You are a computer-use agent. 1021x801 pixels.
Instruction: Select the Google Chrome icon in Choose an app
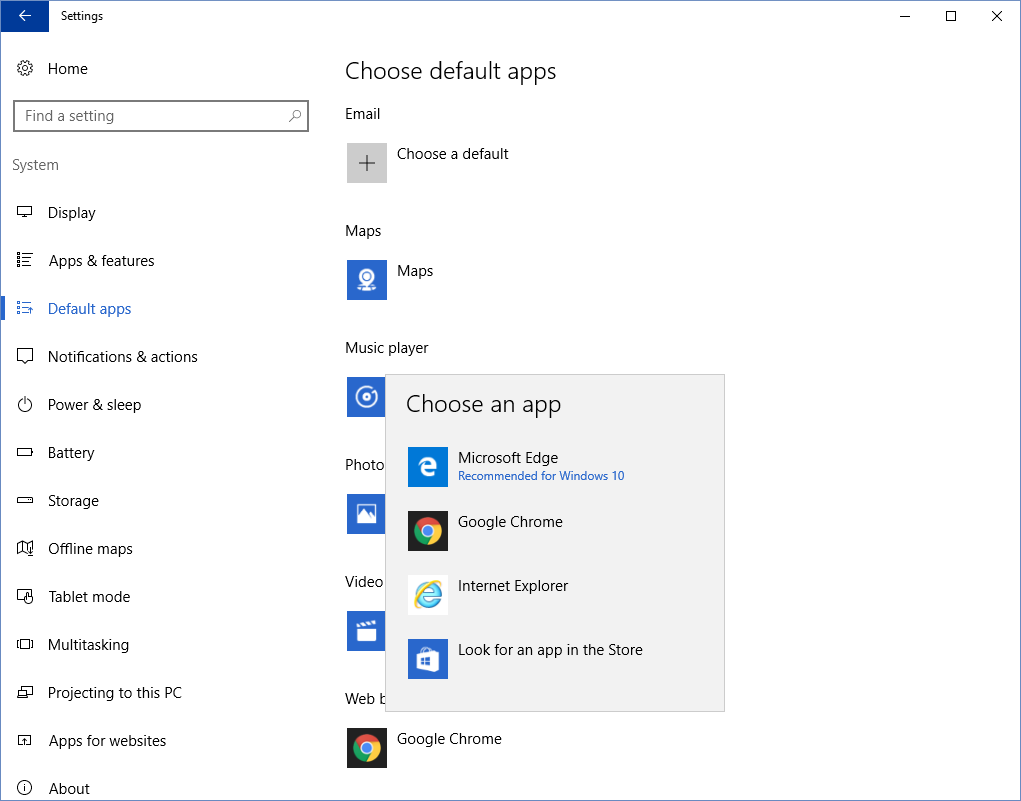click(427, 531)
